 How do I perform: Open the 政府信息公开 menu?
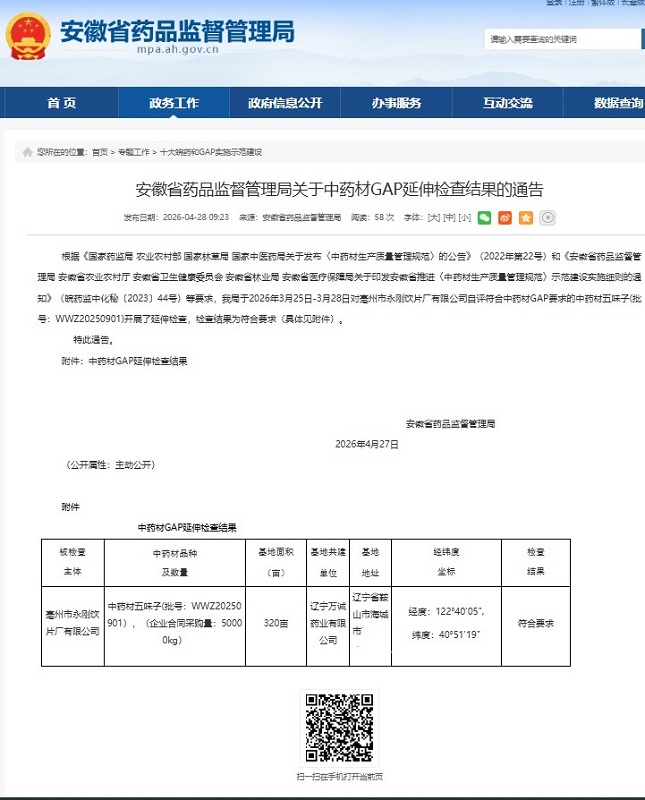(x=285, y=103)
